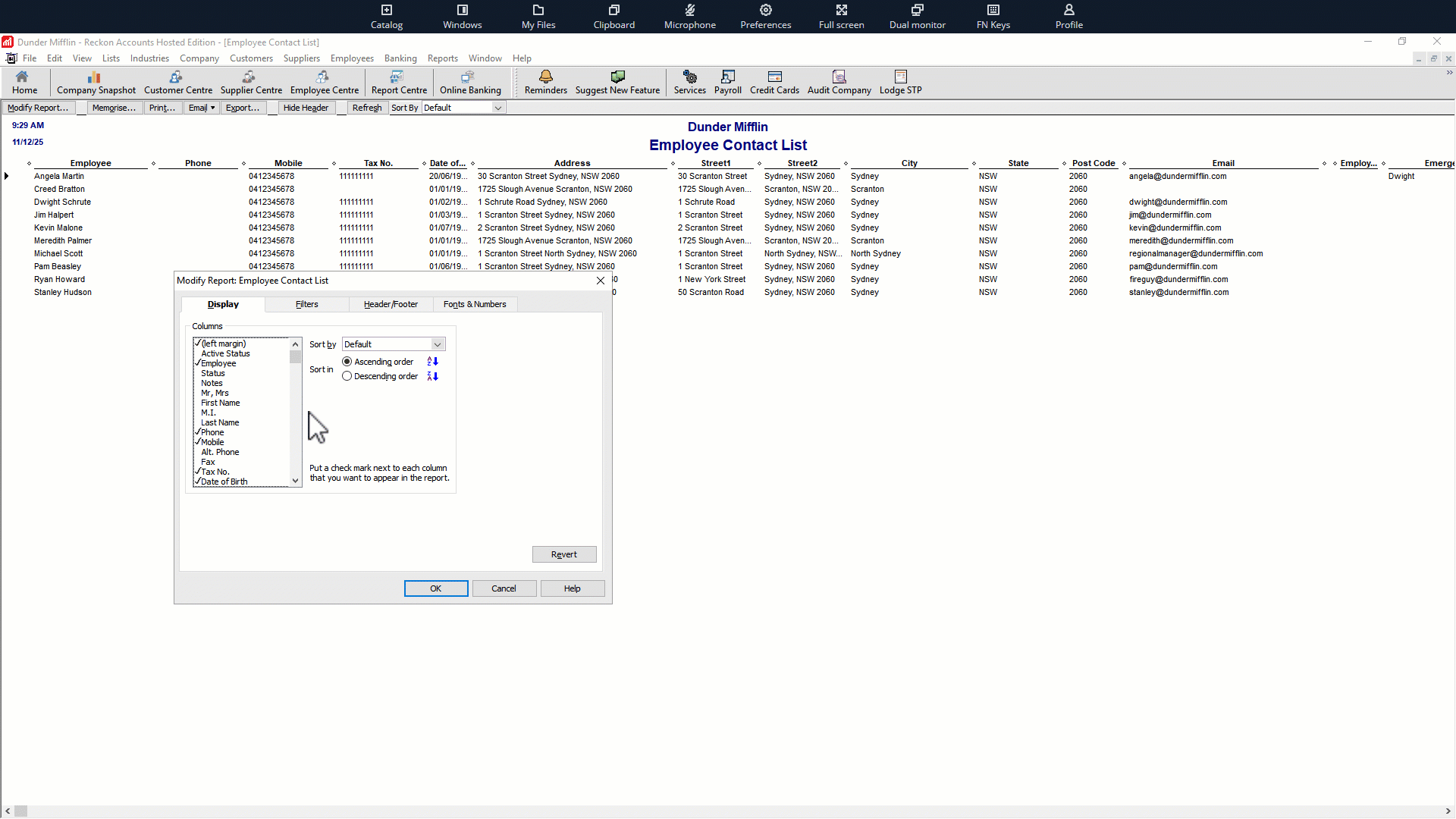This screenshot has width=1456, height=819.
Task: Open the Employee Centre
Action: [x=324, y=83]
